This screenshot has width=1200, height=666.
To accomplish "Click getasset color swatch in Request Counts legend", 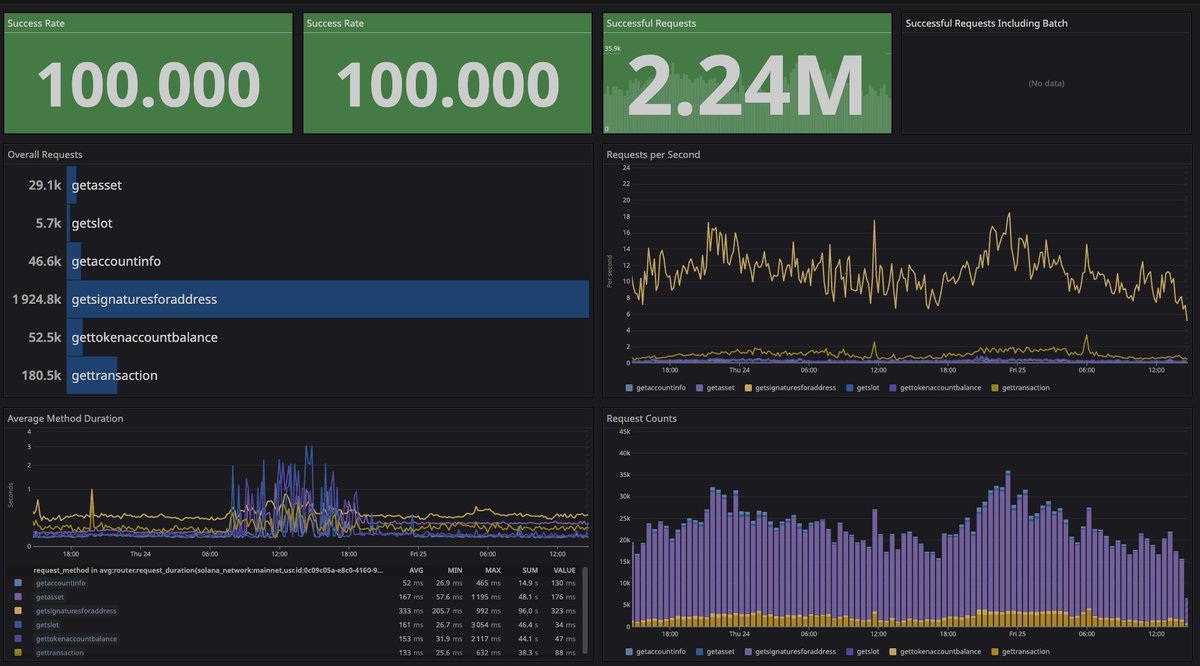I will 701,653.
